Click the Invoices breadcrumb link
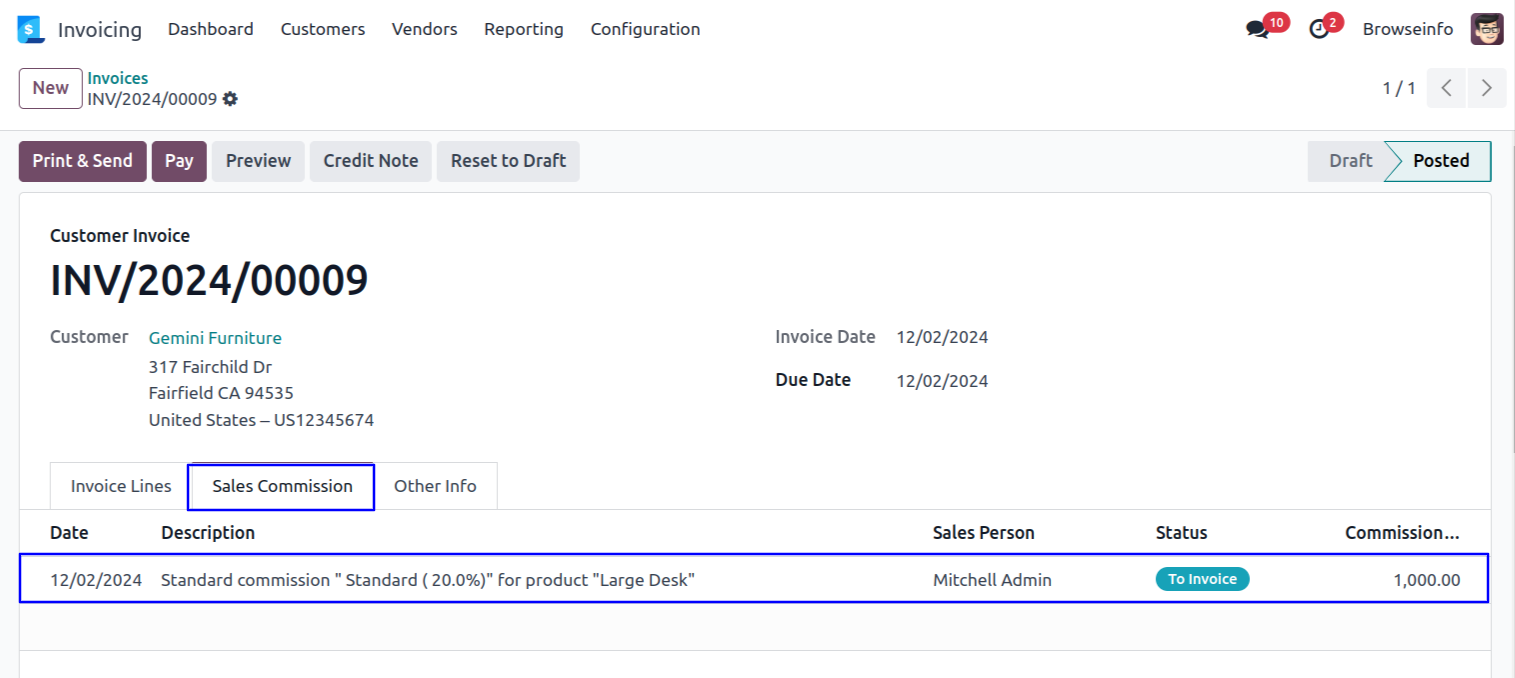The image size is (1515, 678). pyautogui.click(x=117, y=78)
